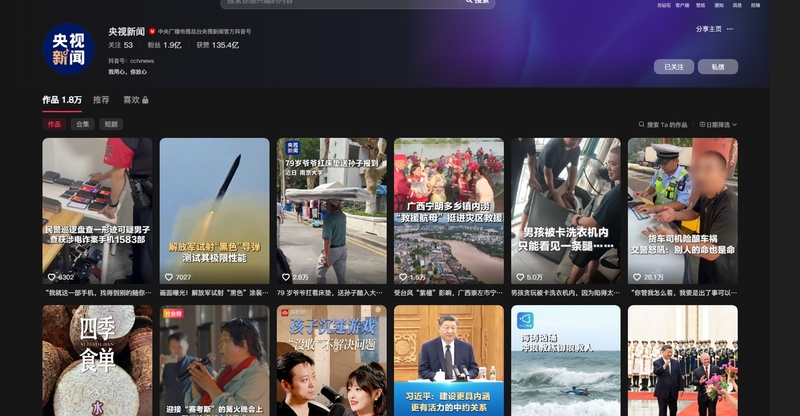800x416 pixels.
Task: Open the 货车司机险酿车祸 video
Action: coord(683,211)
